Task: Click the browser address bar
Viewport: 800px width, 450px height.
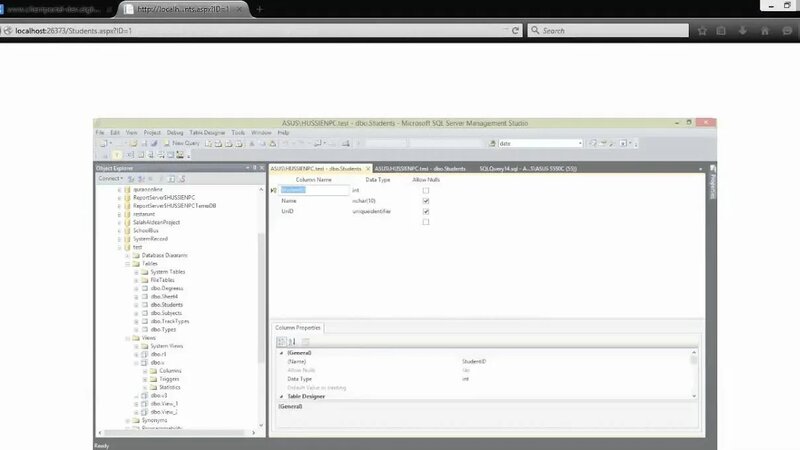Action: point(255,31)
